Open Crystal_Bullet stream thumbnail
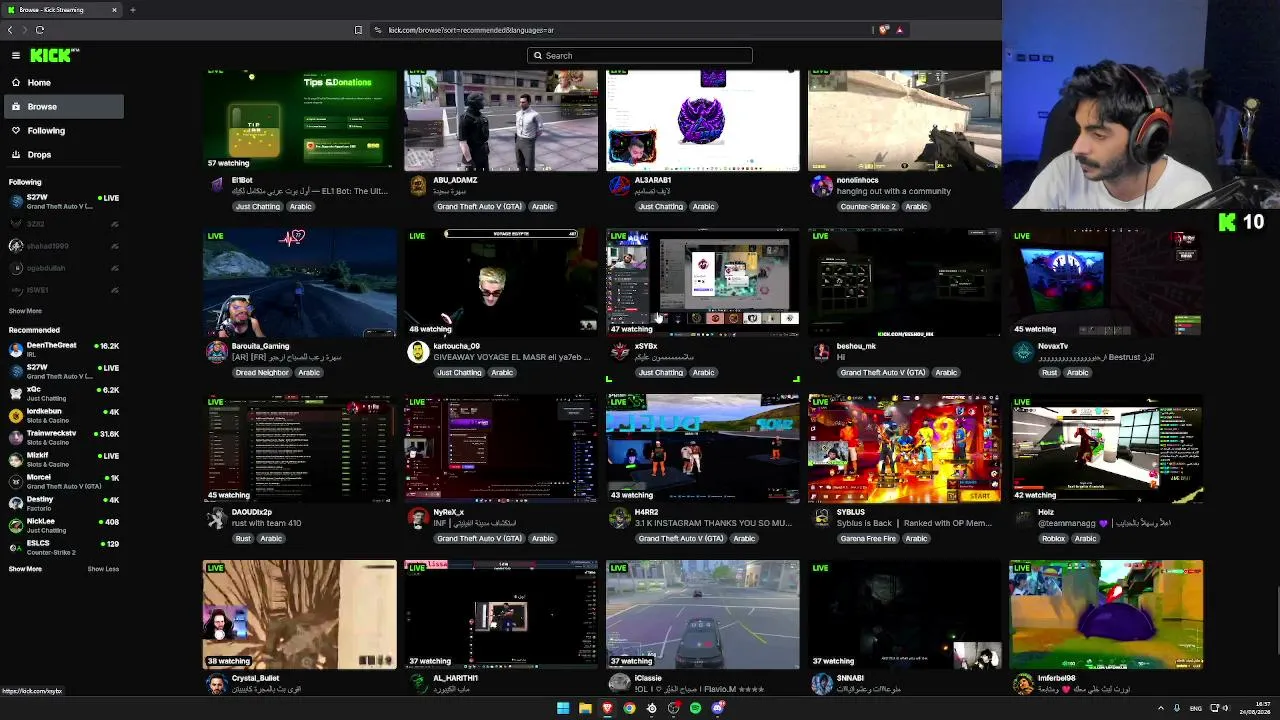1280x720 pixels. [x=300, y=614]
